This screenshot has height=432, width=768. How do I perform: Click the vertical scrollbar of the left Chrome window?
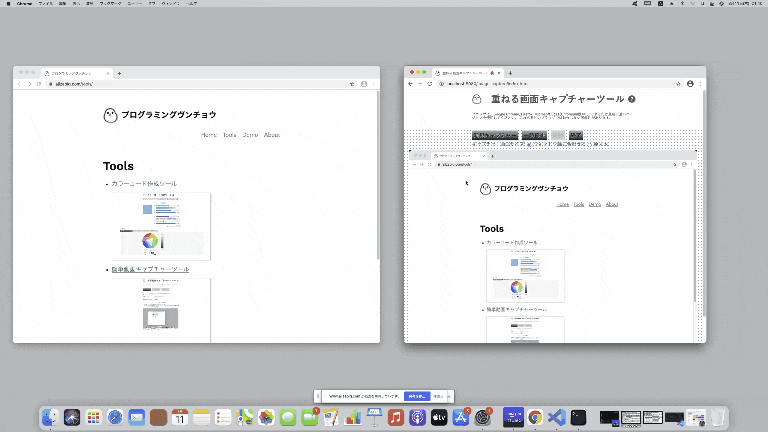tap(378, 175)
